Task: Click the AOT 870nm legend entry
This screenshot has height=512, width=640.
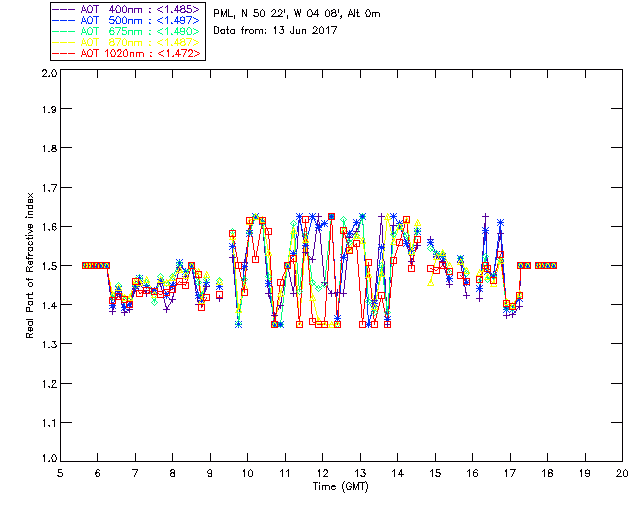Action: click(127, 42)
